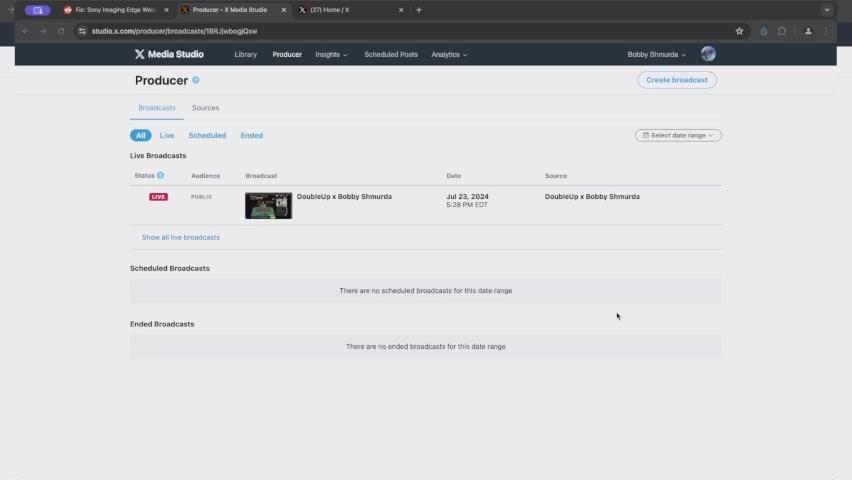Open the Chrome profile icon
The image size is (852, 480).
pos(808,32)
